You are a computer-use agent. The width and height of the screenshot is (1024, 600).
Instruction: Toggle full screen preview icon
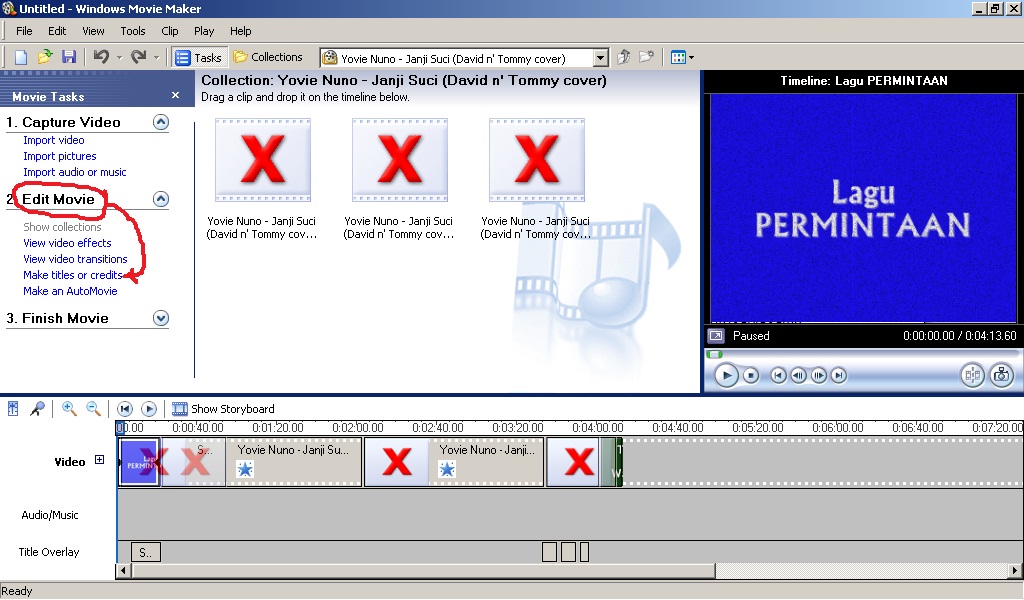(x=716, y=336)
